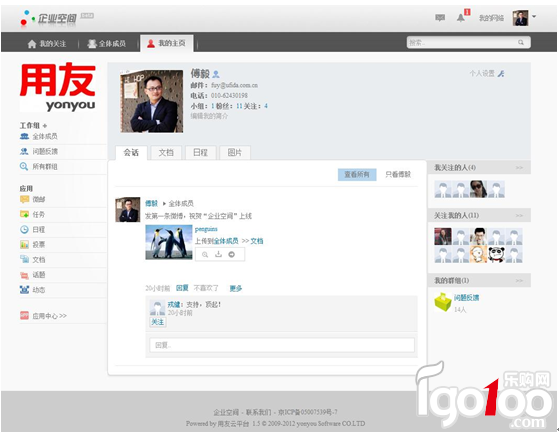Viewport: 559px width, 435px height.
Task: Open 全体成员 link in upload line
Action: 226,241
